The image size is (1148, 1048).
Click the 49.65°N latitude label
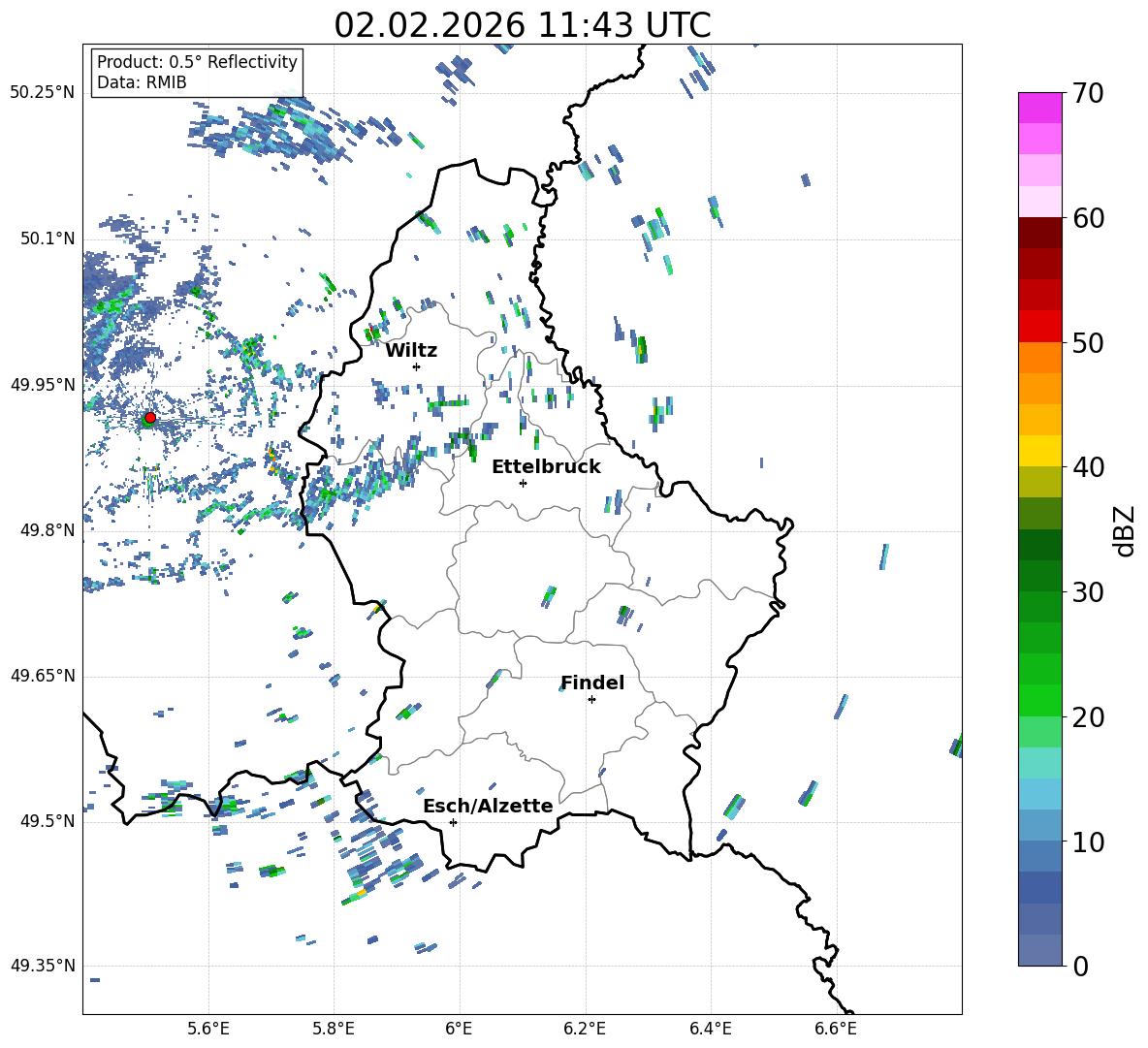(42, 676)
